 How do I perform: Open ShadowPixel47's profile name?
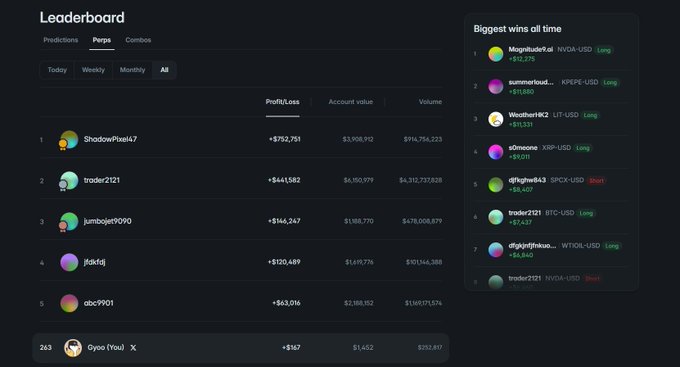coord(110,139)
